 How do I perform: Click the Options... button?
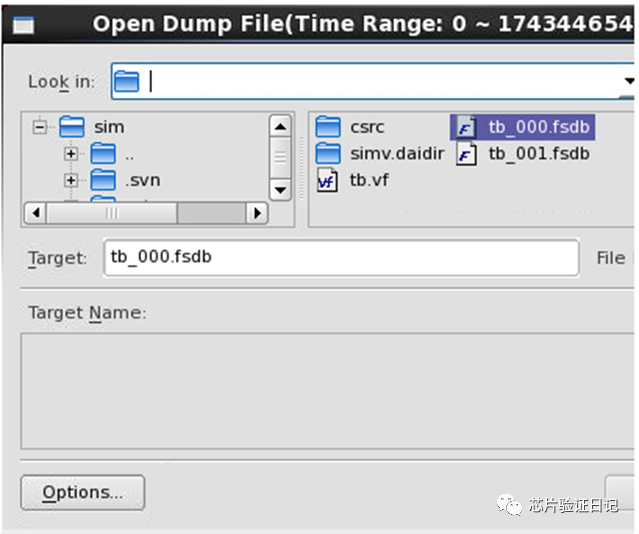click(x=83, y=492)
